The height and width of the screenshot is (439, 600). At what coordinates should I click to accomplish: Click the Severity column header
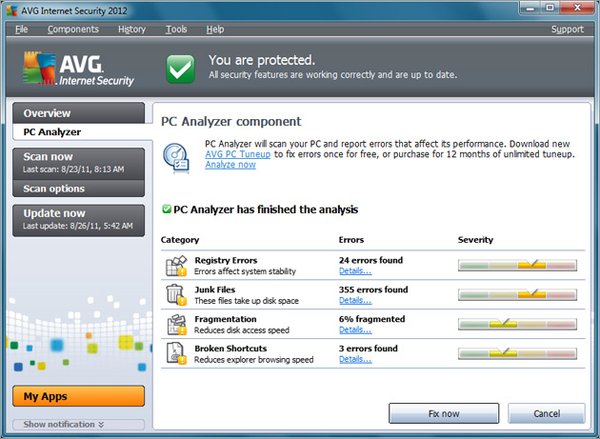click(475, 240)
